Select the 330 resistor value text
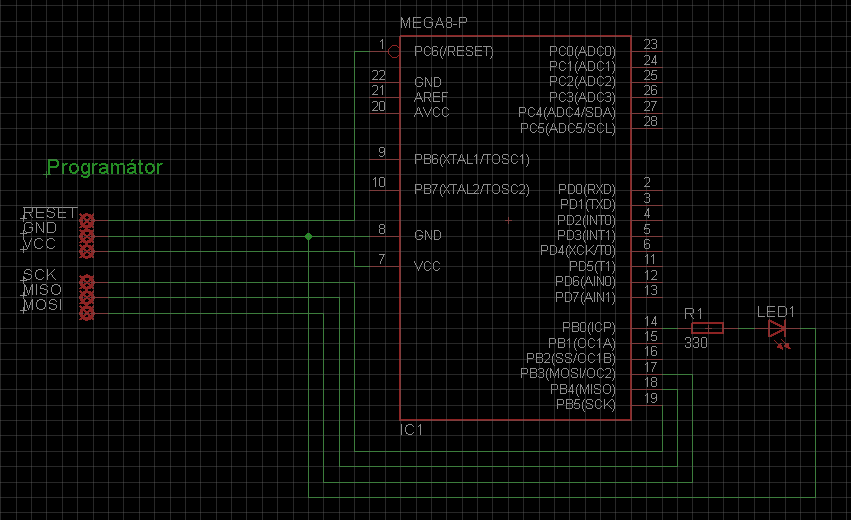Viewport: 851px width, 520px height. coord(697,343)
